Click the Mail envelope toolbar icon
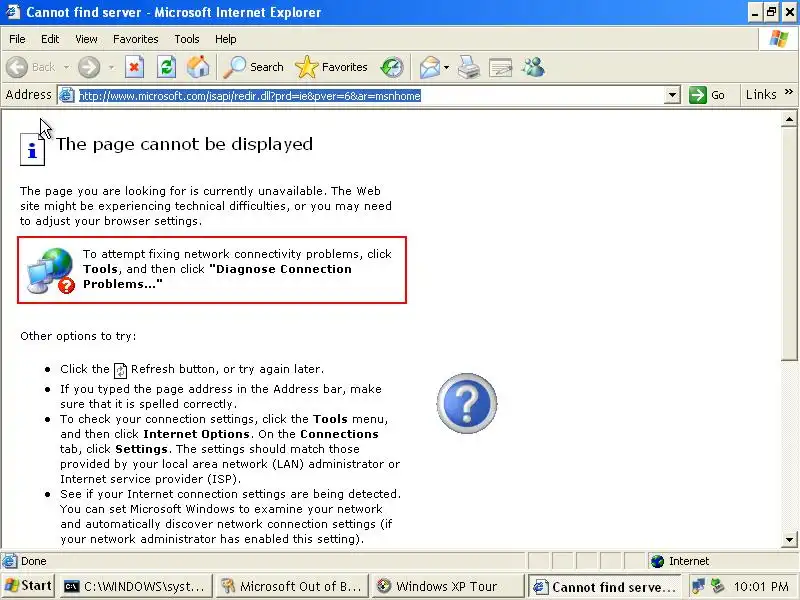 (x=430, y=67)
